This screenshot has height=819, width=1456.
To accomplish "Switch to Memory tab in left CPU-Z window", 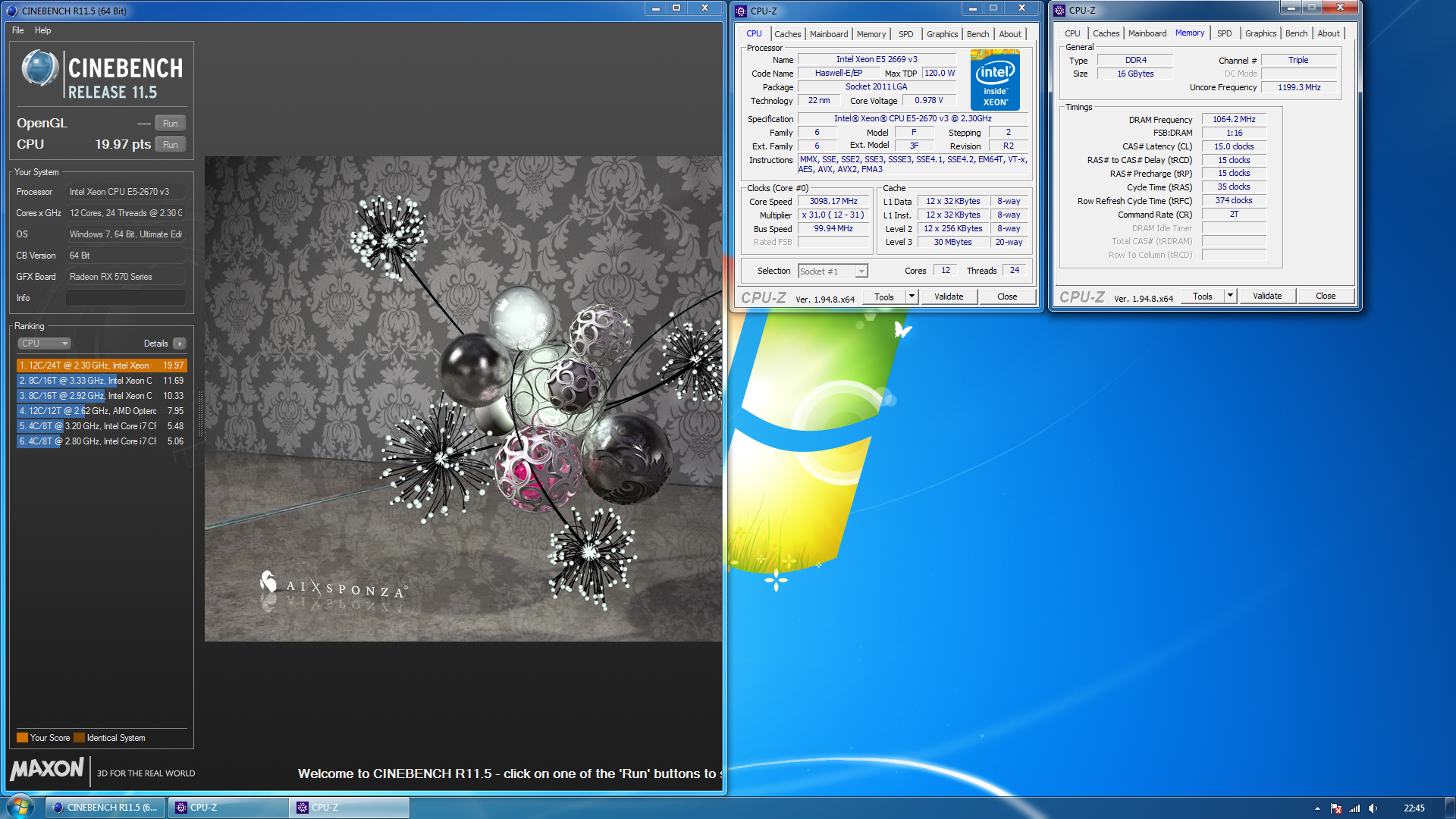I will [871, 34].
